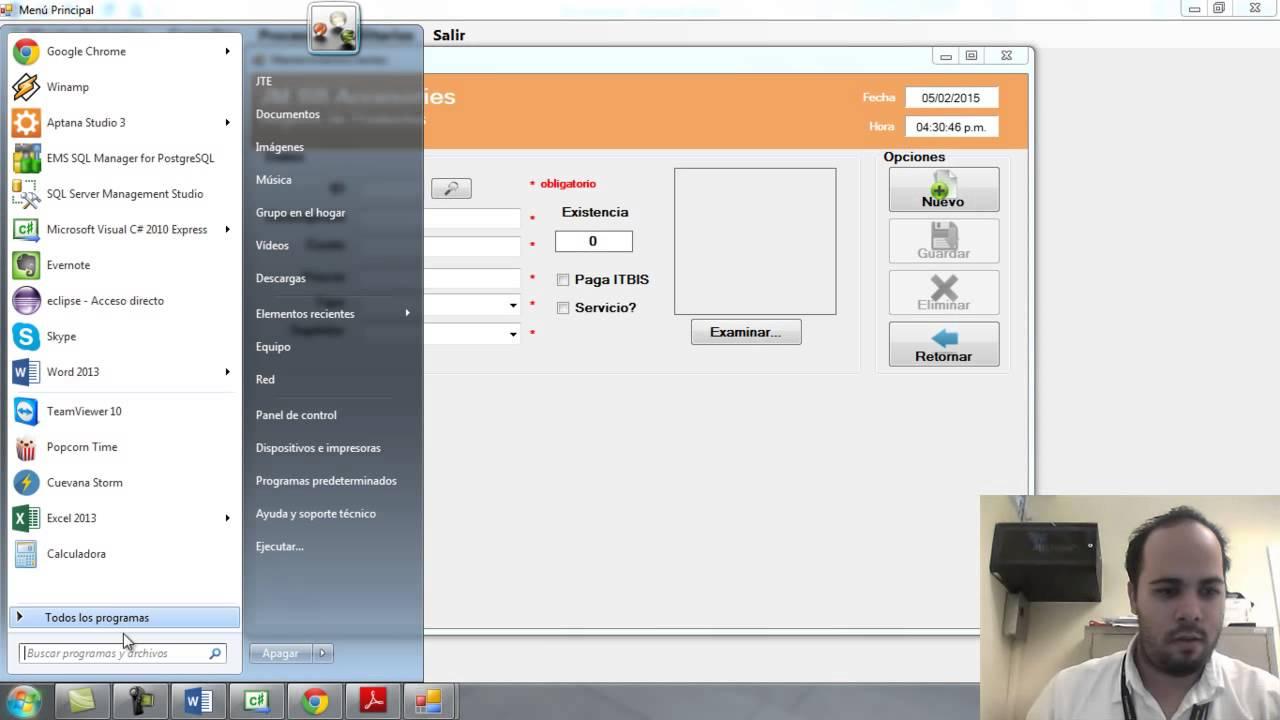Open Google Chrome from the Start menu
Image resolution: width=1280 pixels, height=720 pixels.
point(85,52)
